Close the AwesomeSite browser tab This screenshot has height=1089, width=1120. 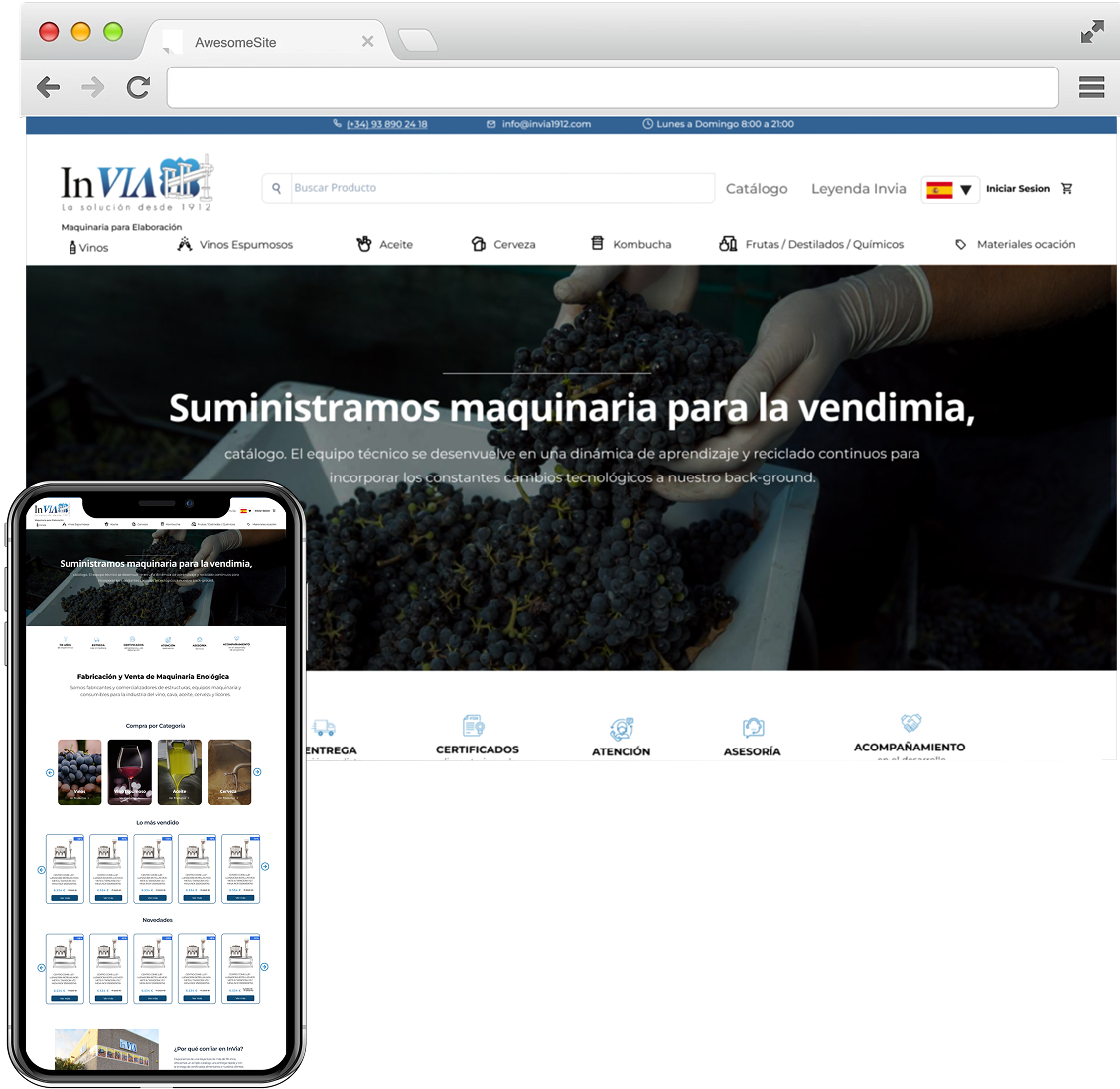click(367, 42)
